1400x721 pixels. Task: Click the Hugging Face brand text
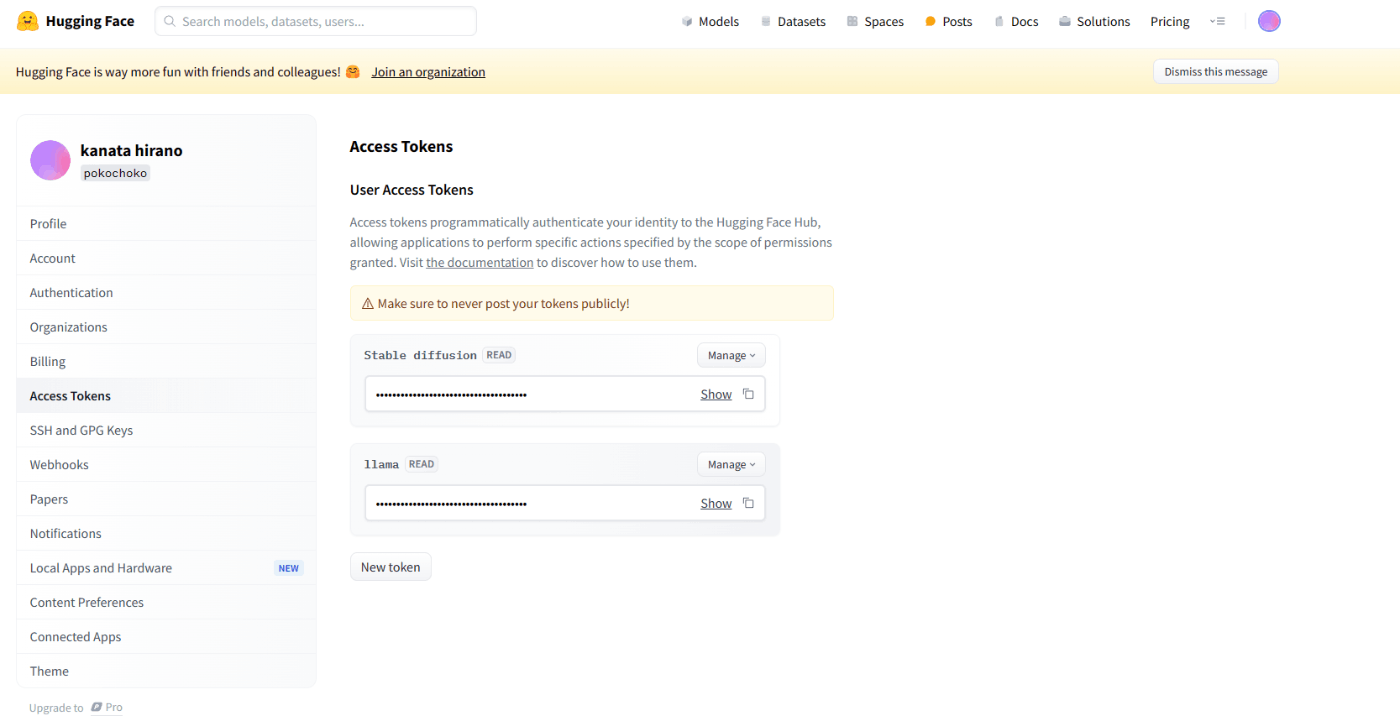coord(90,21)
